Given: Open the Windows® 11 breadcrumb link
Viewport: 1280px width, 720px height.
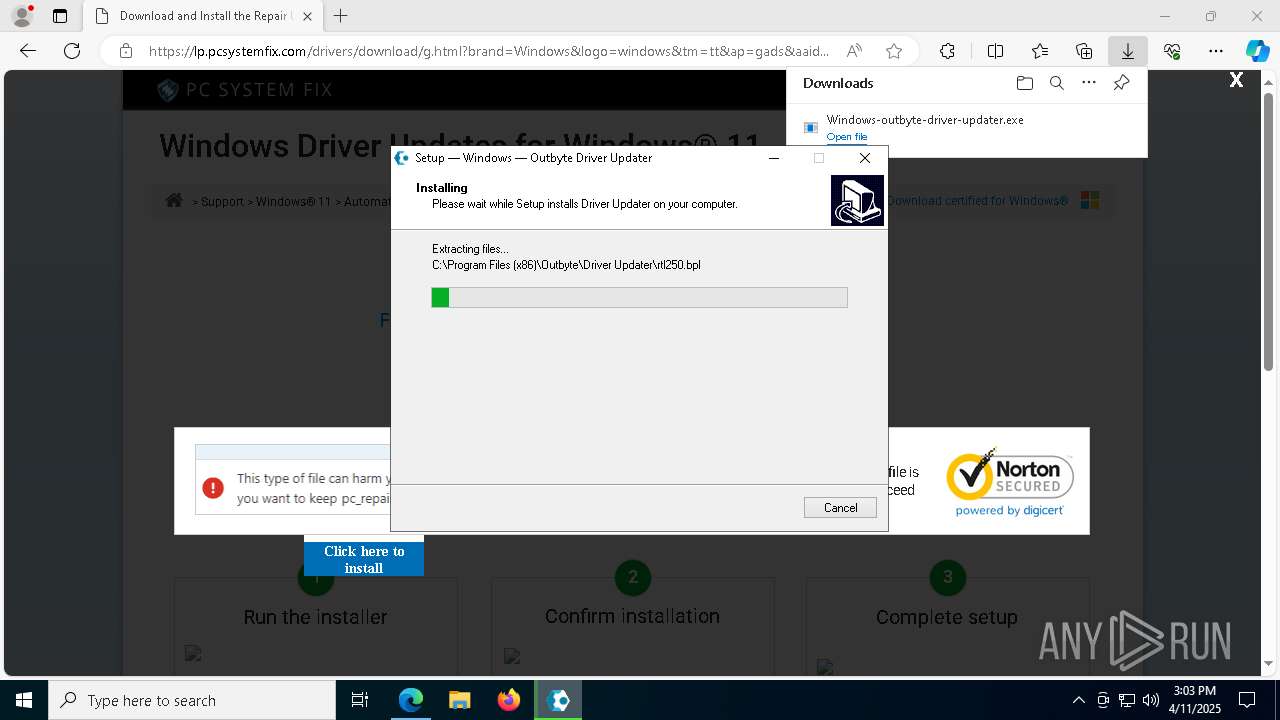Looking at the screenshot, I should coord(293,201).
